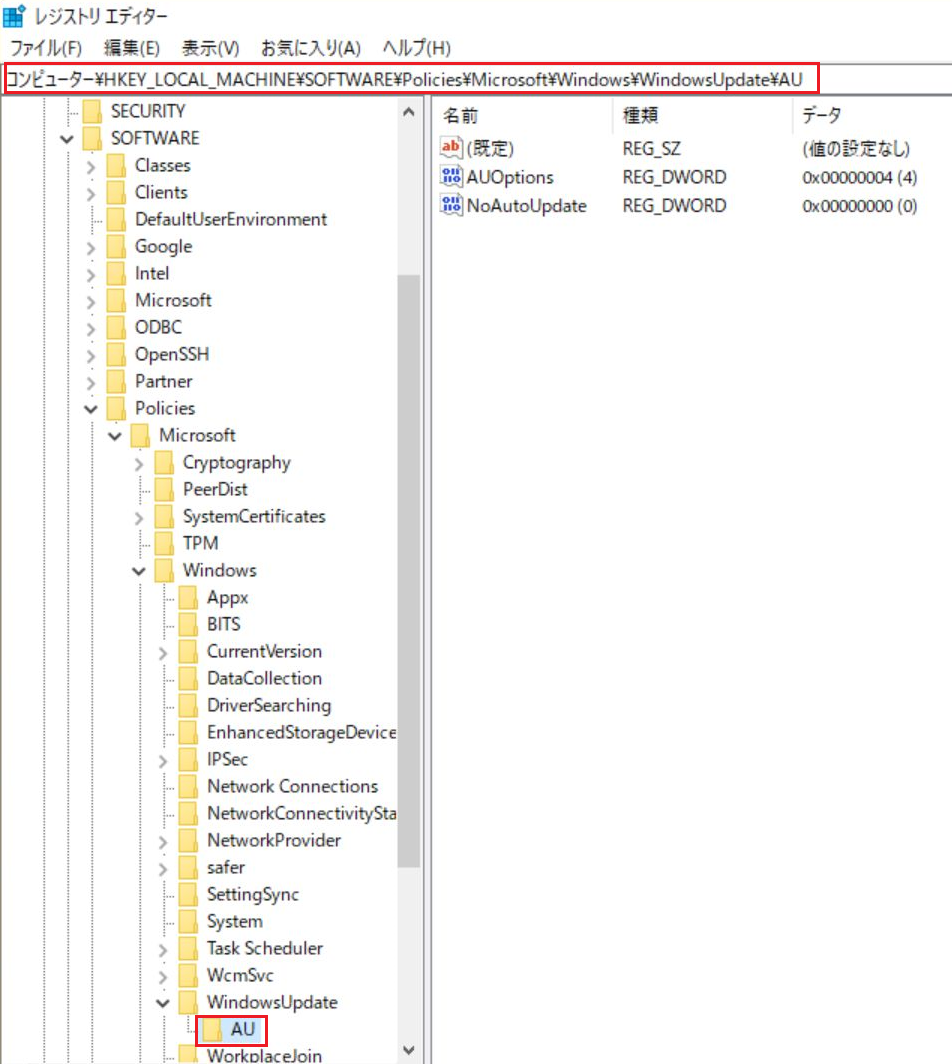Expand the Cryptography tree node
This screenshot has height=1064, width=952.
[x=139, y=463]
